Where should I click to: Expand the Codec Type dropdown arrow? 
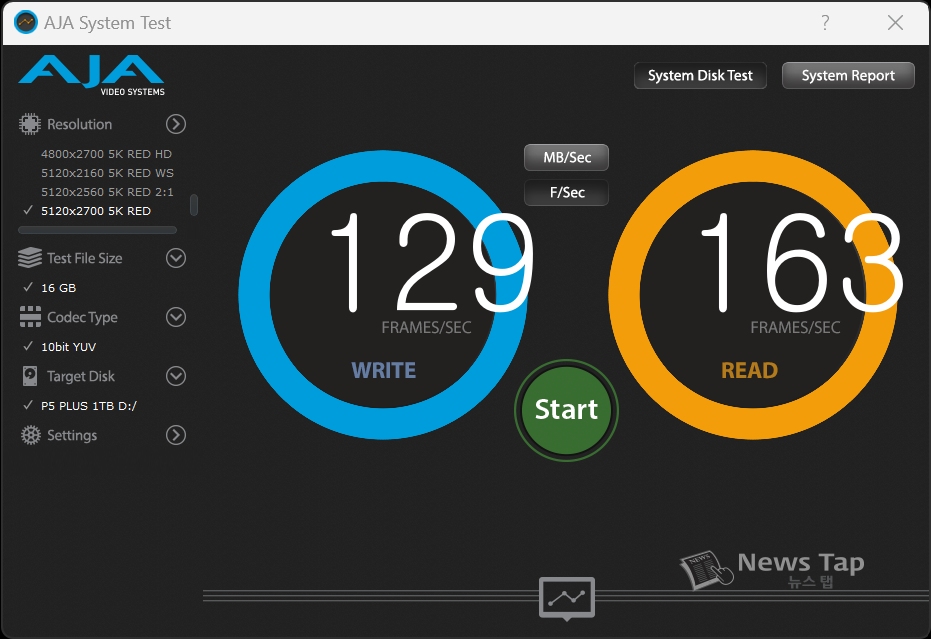(x=176, y=317)
